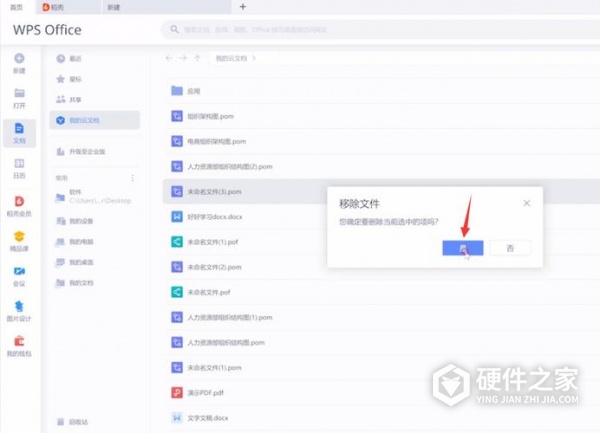600x433 pixels.
Task: Select 未命名文件(1).pom file
Action: tap(381, 368)
